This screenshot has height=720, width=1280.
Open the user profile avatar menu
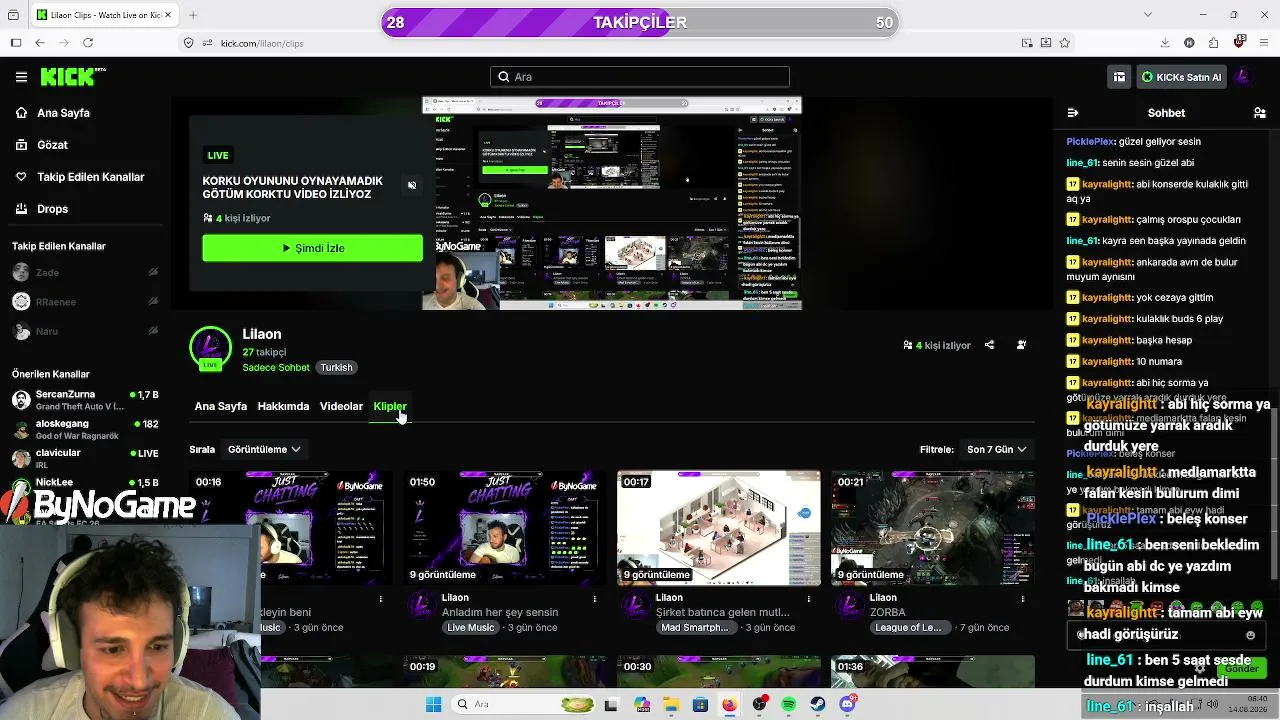[x=1243, y=77]
